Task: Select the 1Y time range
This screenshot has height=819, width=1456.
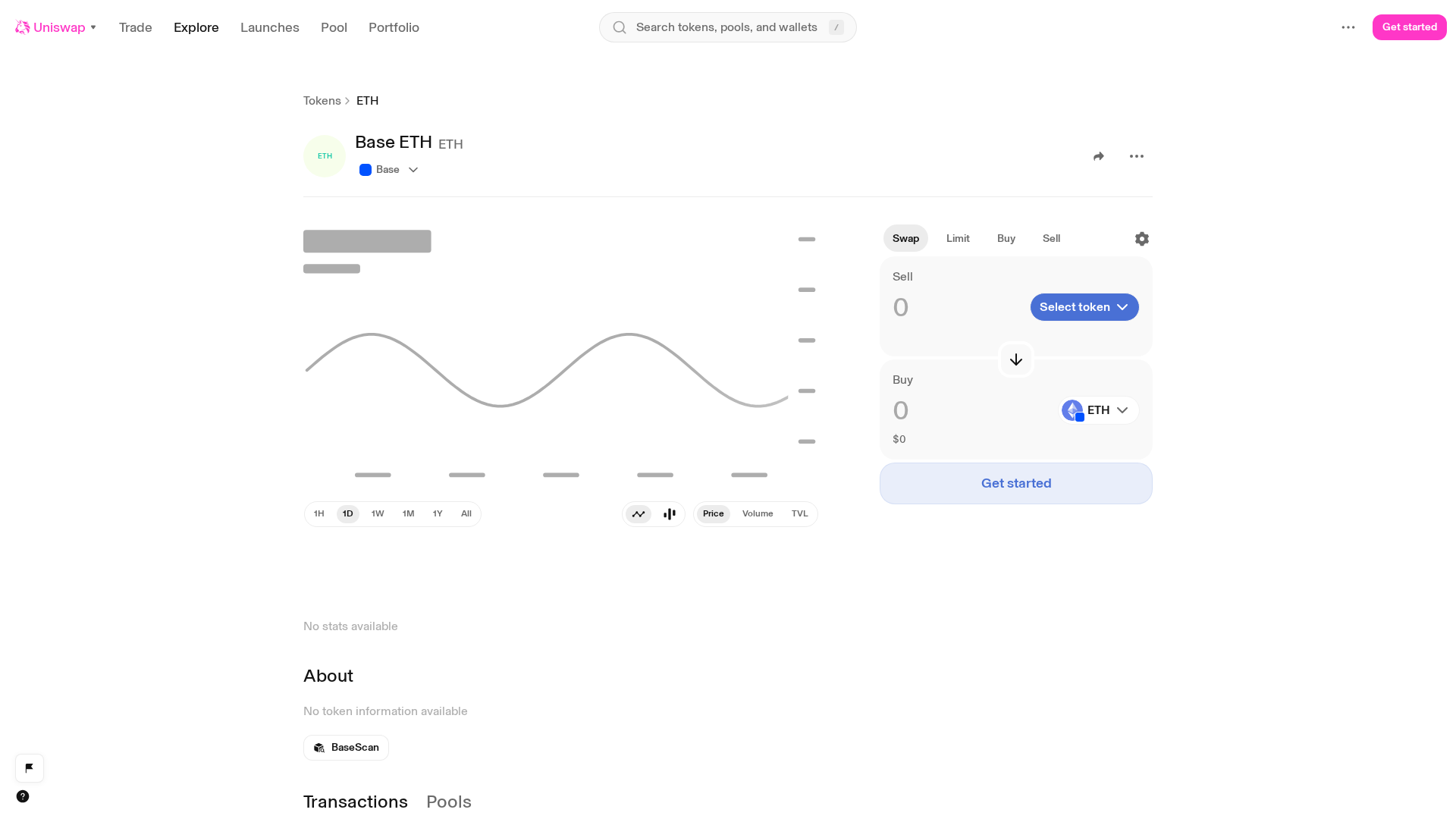Action: click(x=438, y=514)
